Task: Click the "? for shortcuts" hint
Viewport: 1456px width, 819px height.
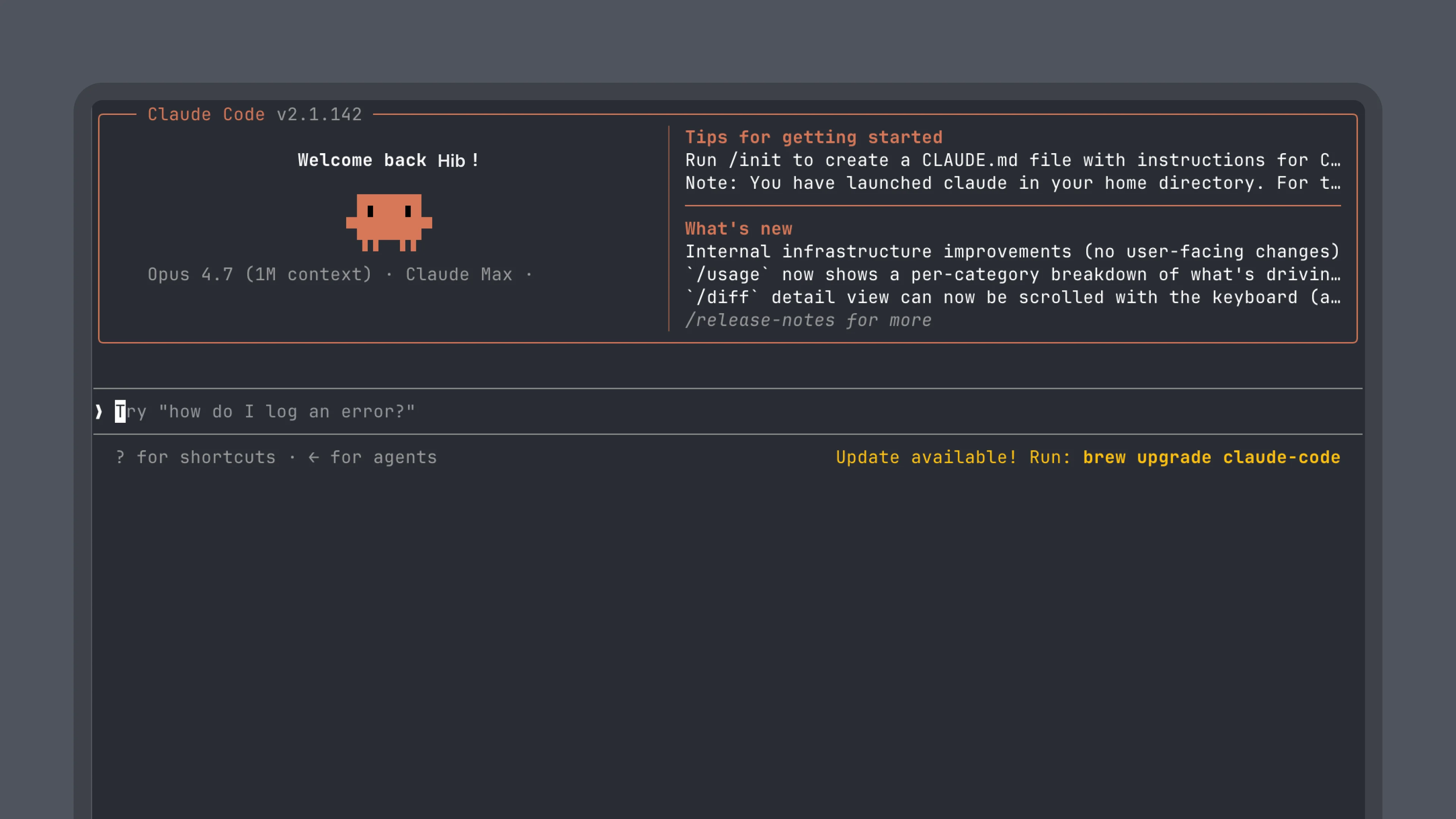Action: pyautogui.click(x=196, y=457)
